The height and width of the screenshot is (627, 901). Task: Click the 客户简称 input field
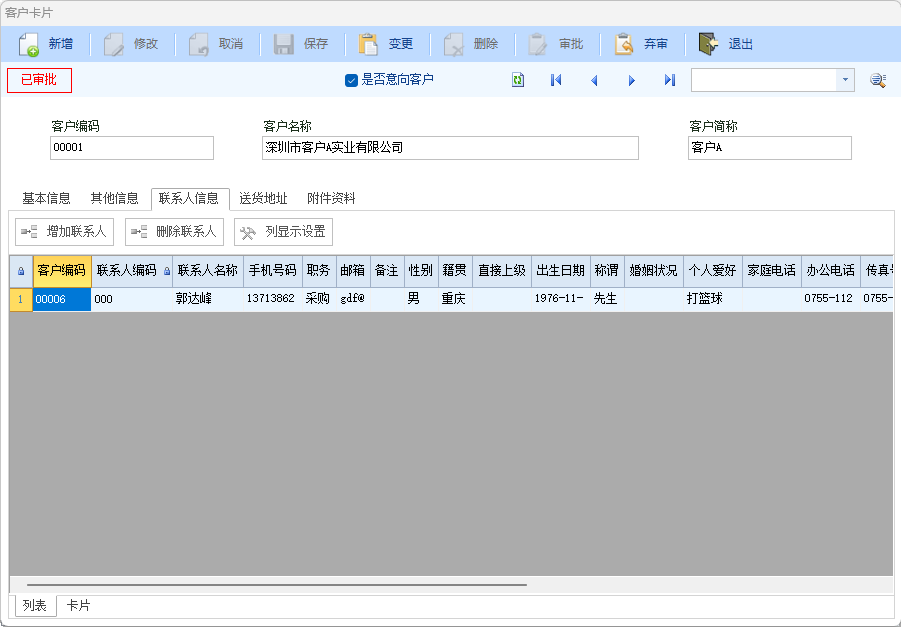click(x=769, y=148)
